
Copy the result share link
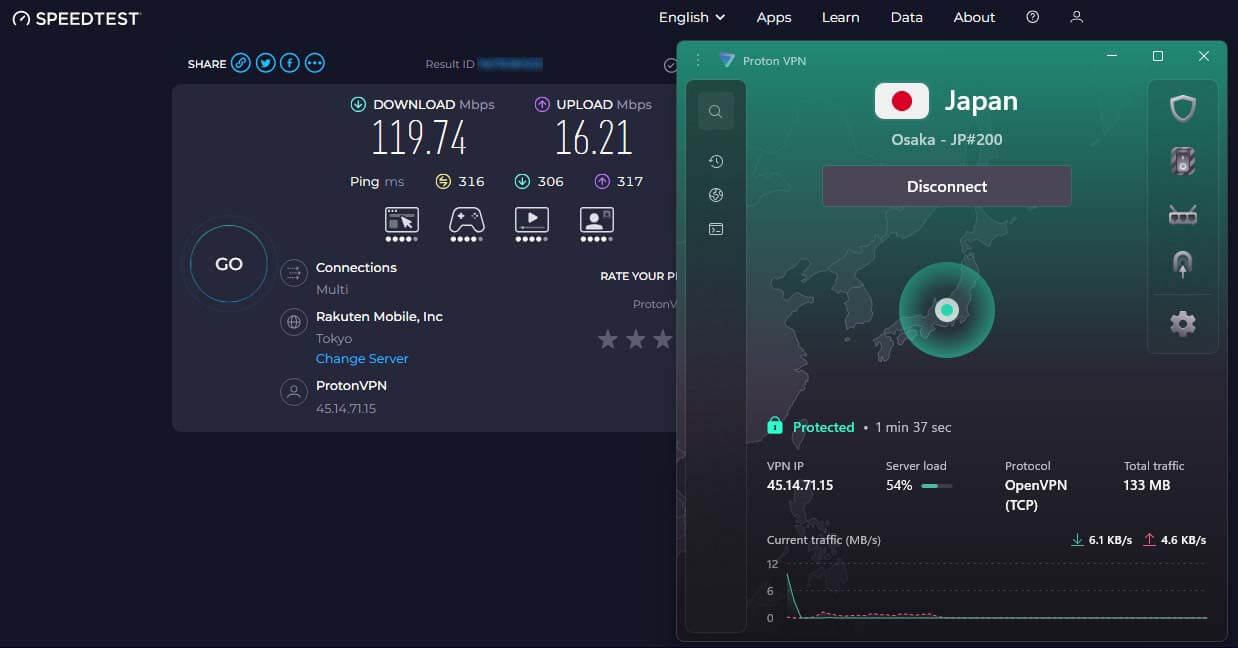pyautogui.click(x=239, y=62)
